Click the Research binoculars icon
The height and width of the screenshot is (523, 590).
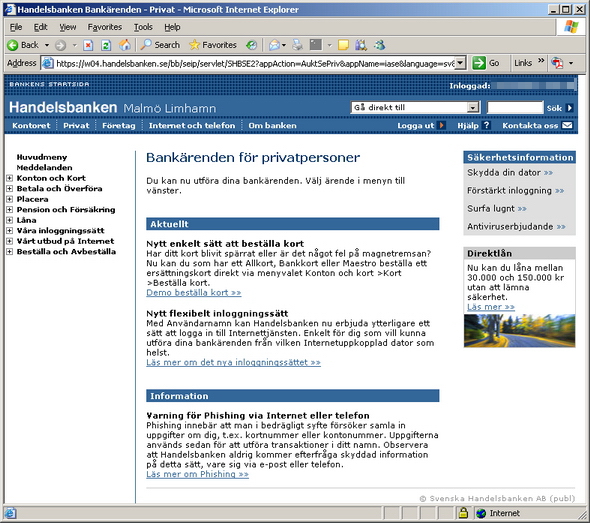click(361, 45)
